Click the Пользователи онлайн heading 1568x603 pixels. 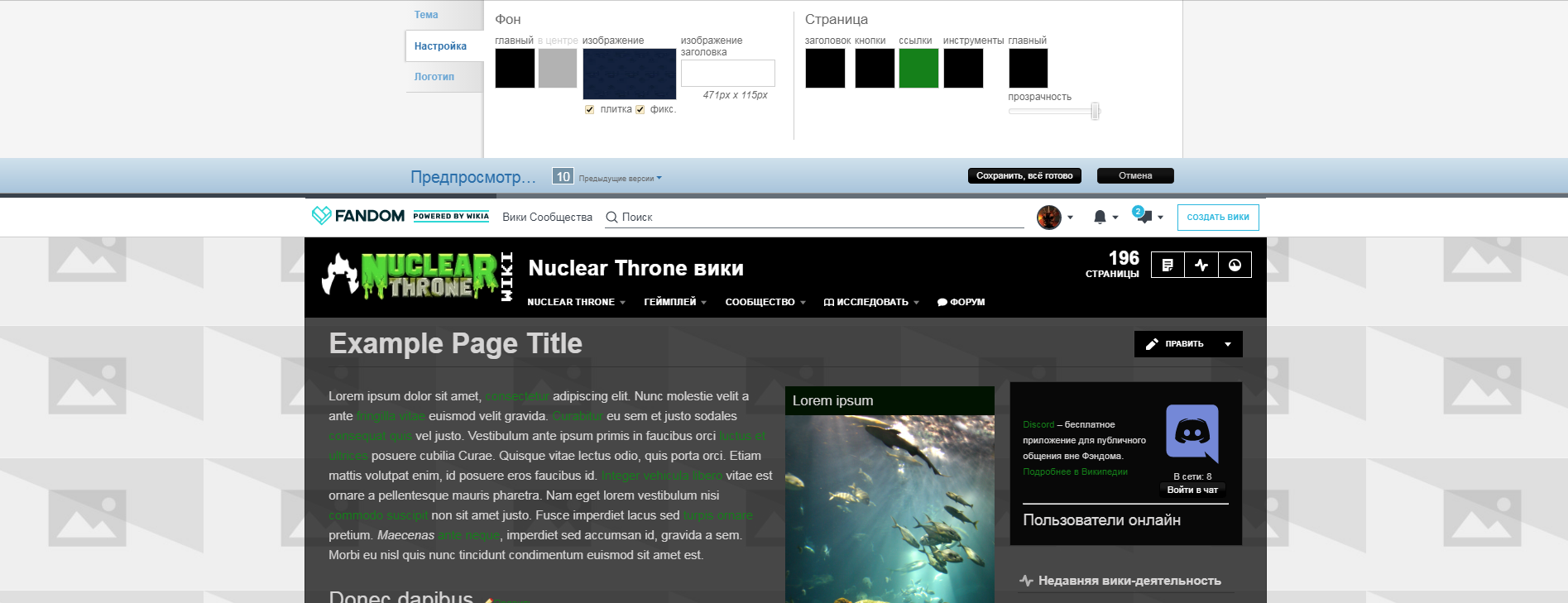pos(1101,520)
